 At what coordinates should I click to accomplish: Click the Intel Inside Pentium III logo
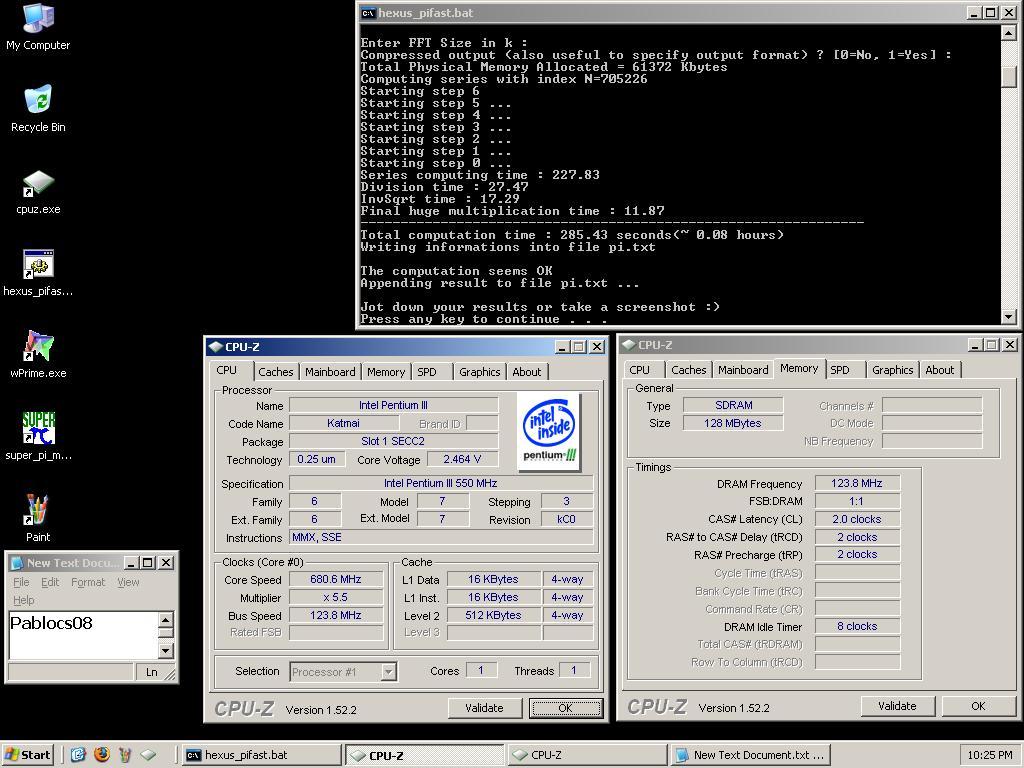[549, 431]
